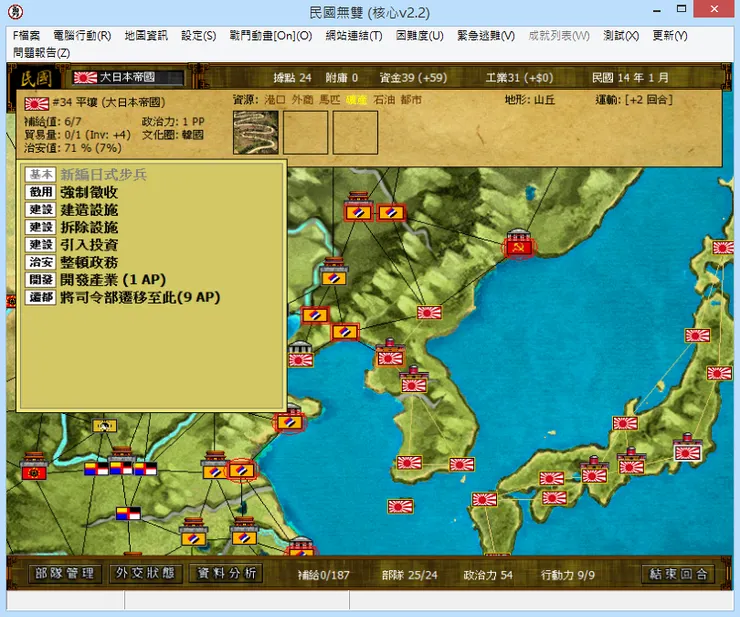Select the greyed 新編日式步兵 entry

coord(103,175)
